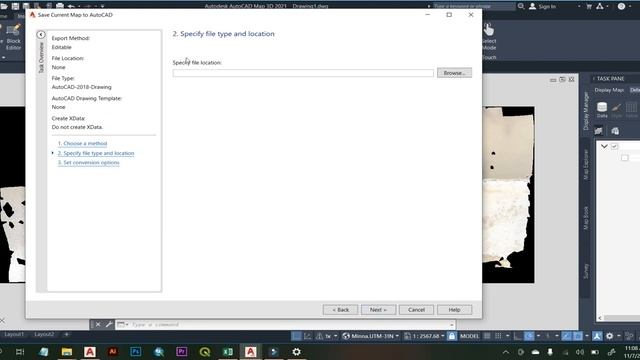The image size is (640, 360).
Task: Click the Table icon in Task Pane
Action: pos(631,110)
